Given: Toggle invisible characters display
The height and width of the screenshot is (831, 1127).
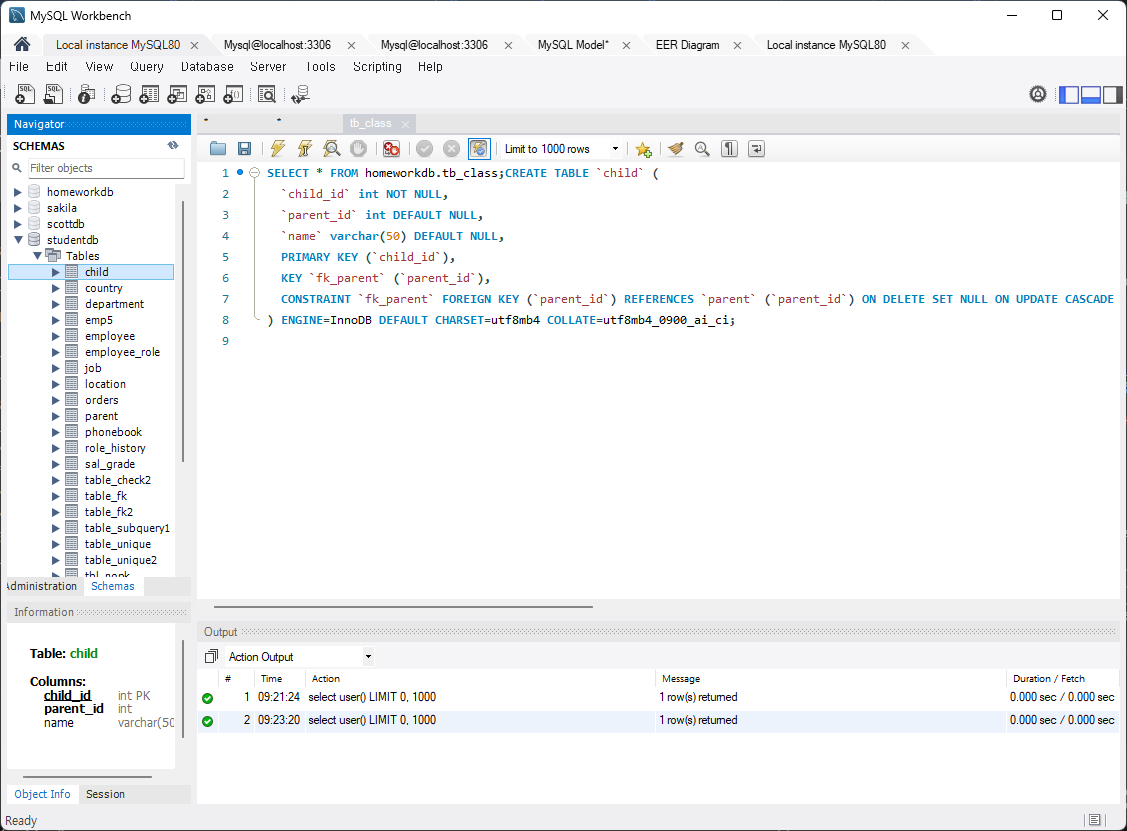Looking at the screenshot, I should pyautogui.click(x=730, y=149).
